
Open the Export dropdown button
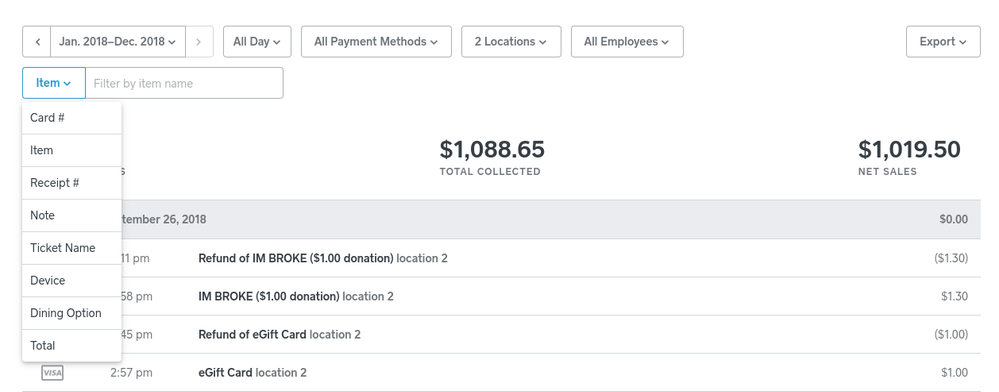pyautogui.click(x=943, y=41)
